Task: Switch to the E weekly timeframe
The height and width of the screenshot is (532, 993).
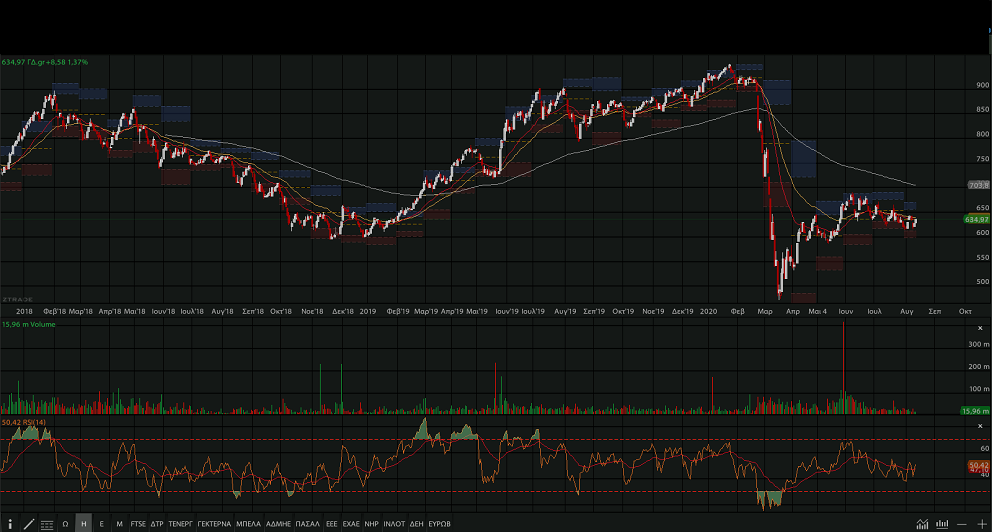Action: tap(101, 524)
